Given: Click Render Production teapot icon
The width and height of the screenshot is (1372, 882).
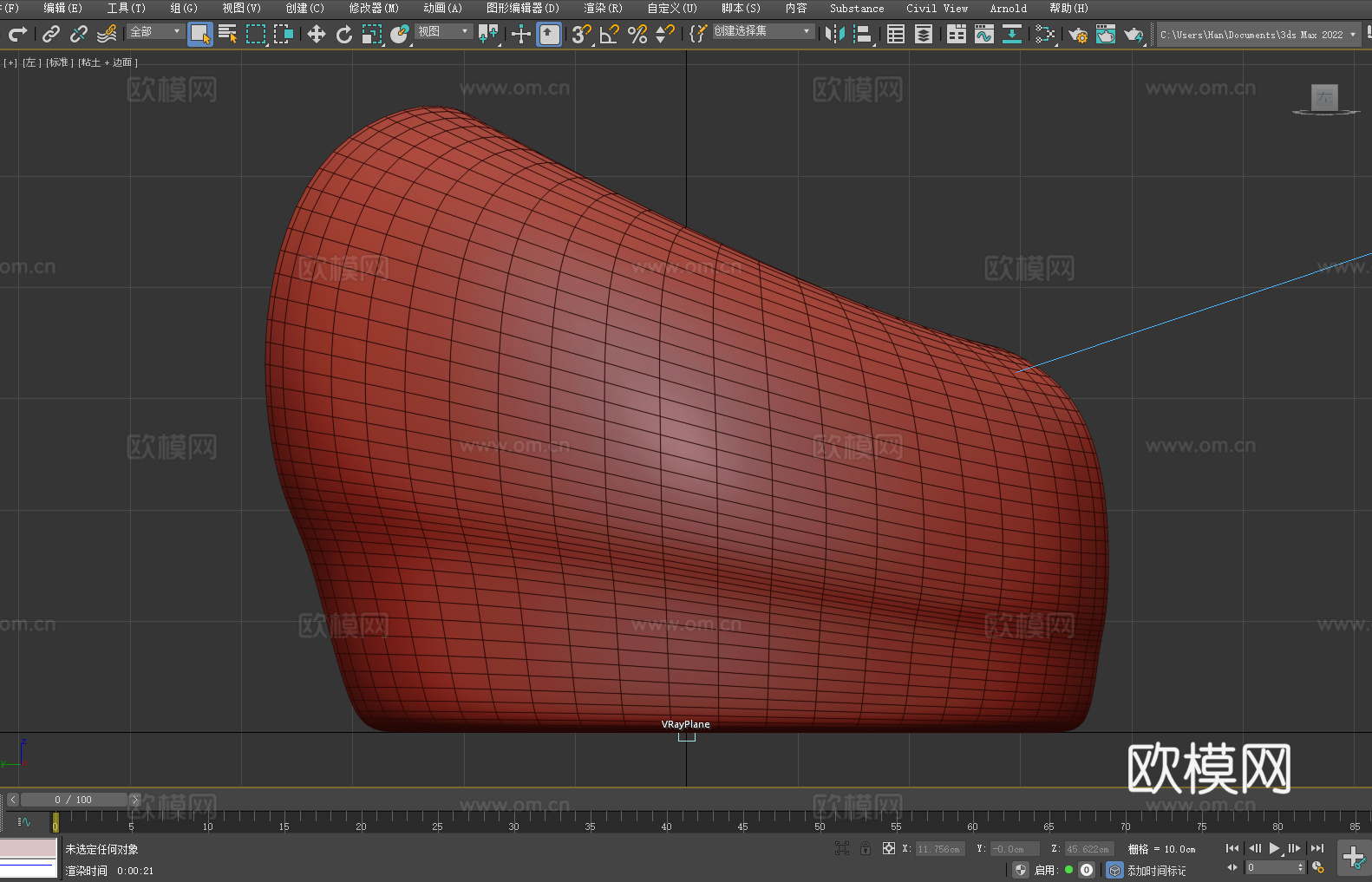Looking at the screenshot, I should click(1134, 34).
